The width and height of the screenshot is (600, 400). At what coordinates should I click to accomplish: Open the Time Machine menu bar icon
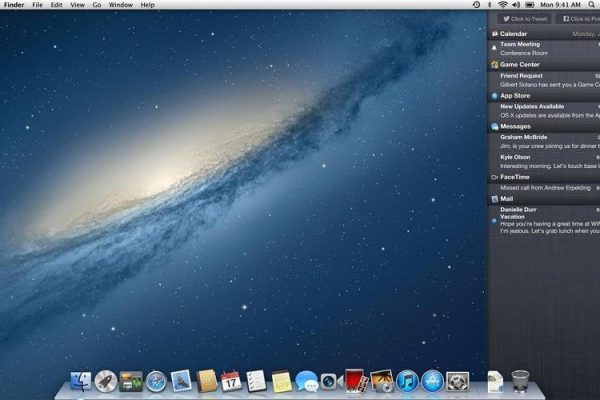tap(476, 5)
